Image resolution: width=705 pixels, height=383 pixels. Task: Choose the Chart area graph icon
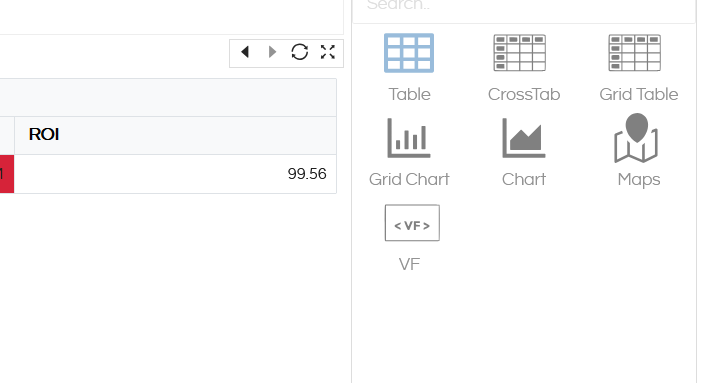pyautogui.click(x=524, y=138)
